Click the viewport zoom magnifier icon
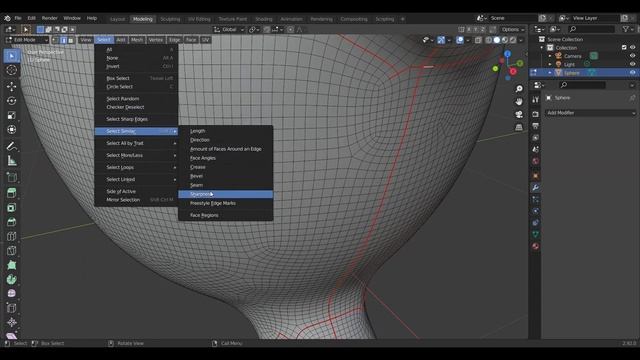 519,89
